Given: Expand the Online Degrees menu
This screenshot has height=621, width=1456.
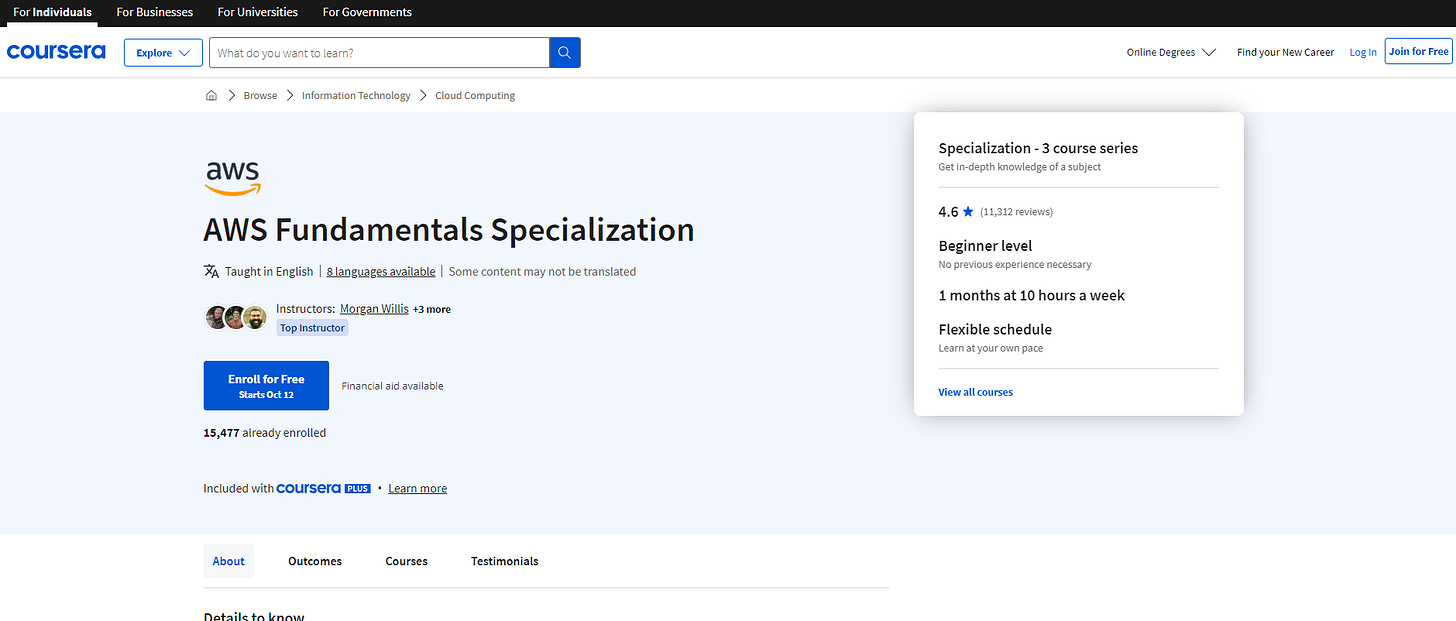Looking at the screenshot, I should pos(1171,52).
